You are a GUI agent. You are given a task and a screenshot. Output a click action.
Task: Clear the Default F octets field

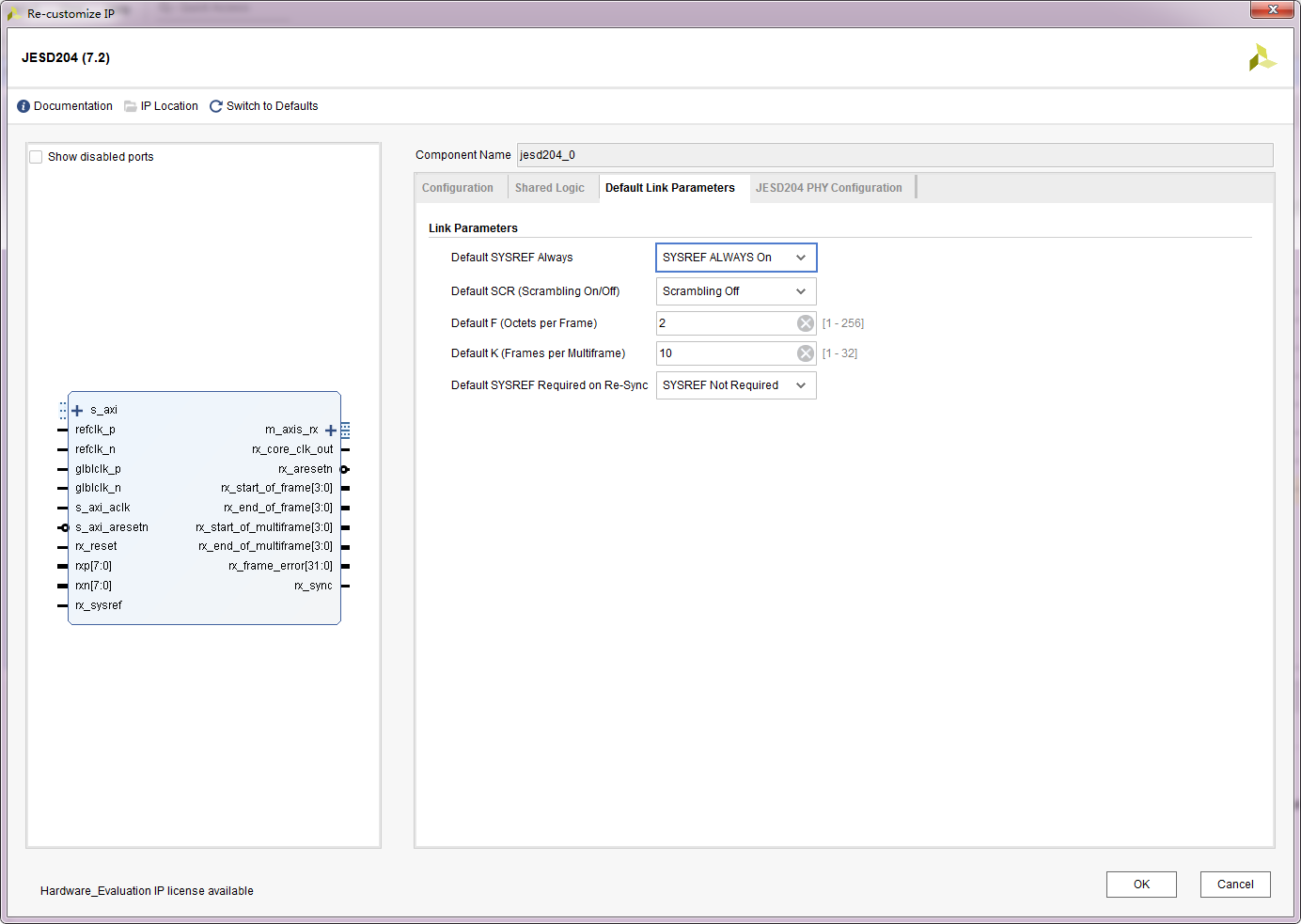coord(806,323)
